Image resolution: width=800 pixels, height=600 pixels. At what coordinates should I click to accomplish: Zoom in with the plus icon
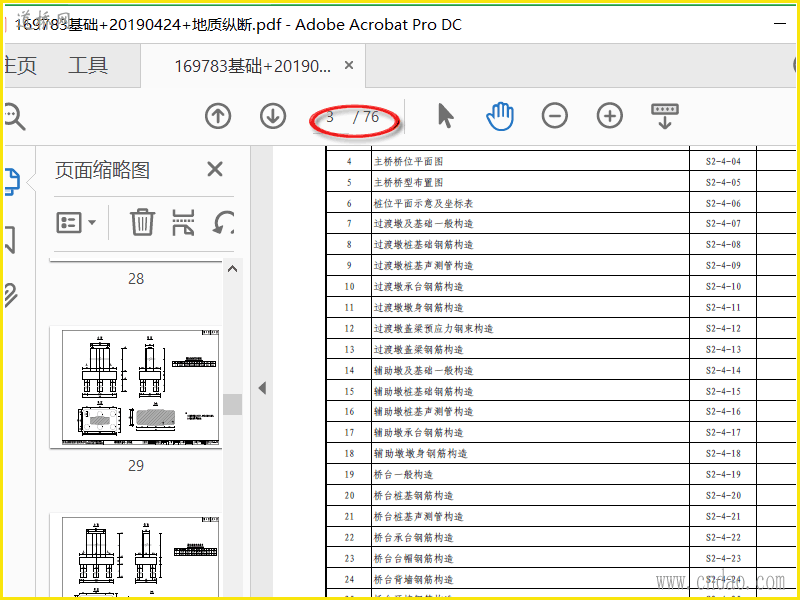pos(610,116)
